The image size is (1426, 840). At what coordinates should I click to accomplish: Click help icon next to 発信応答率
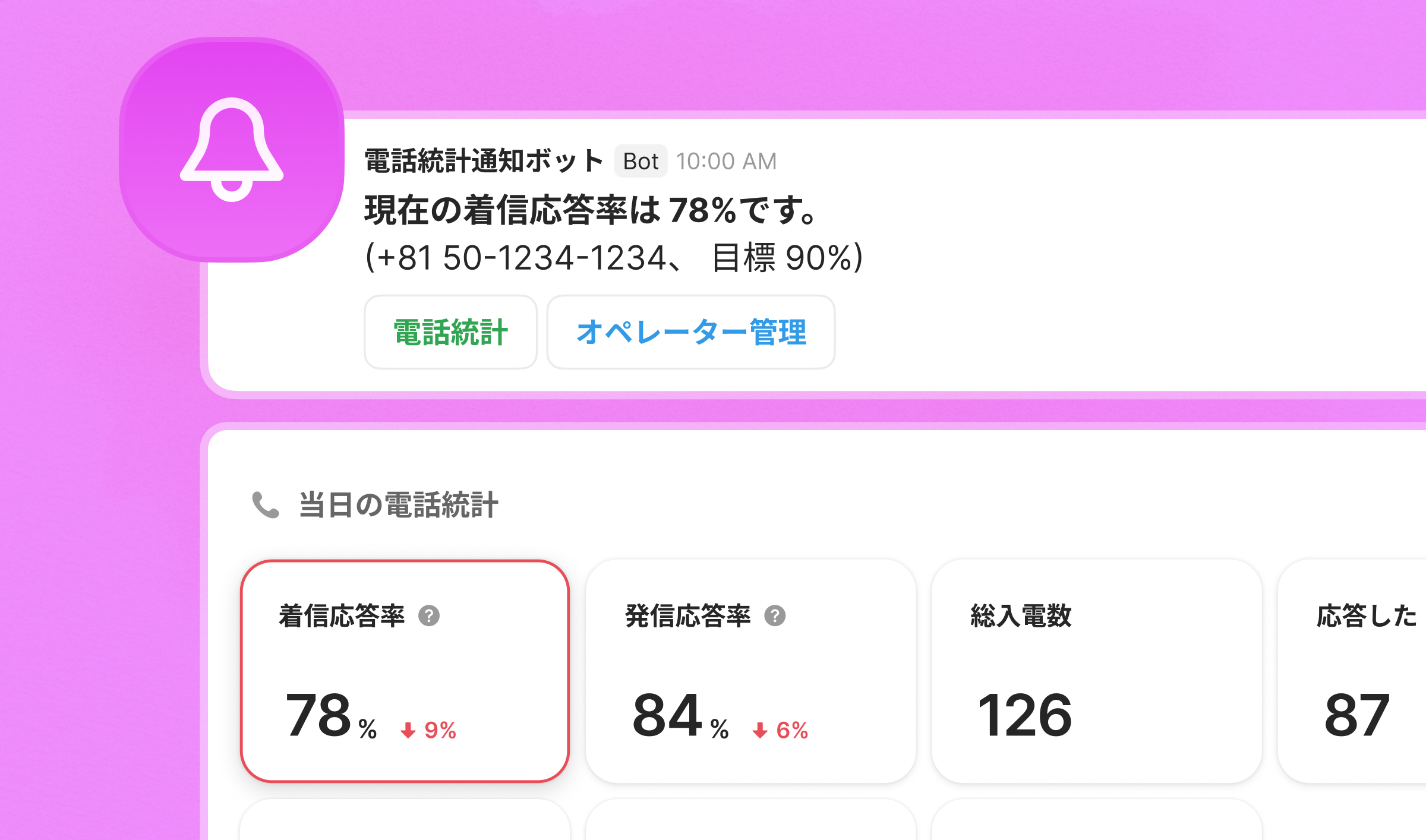(x=775, y=616)
